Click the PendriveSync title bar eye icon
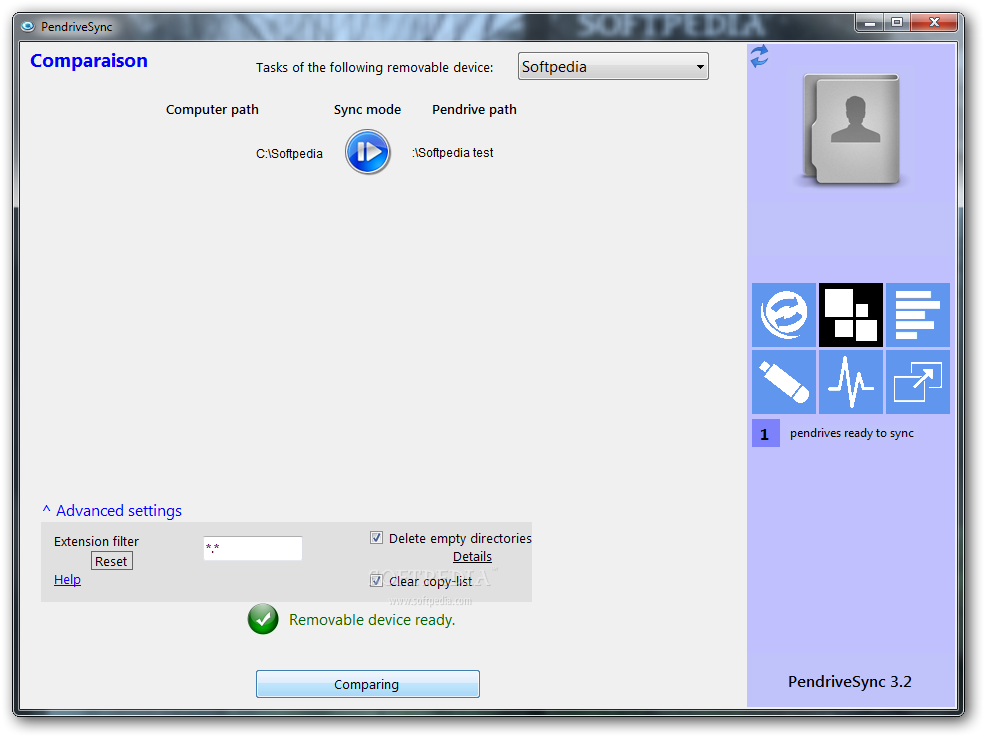Screen dimensions: 985x737 click(28, 26)
